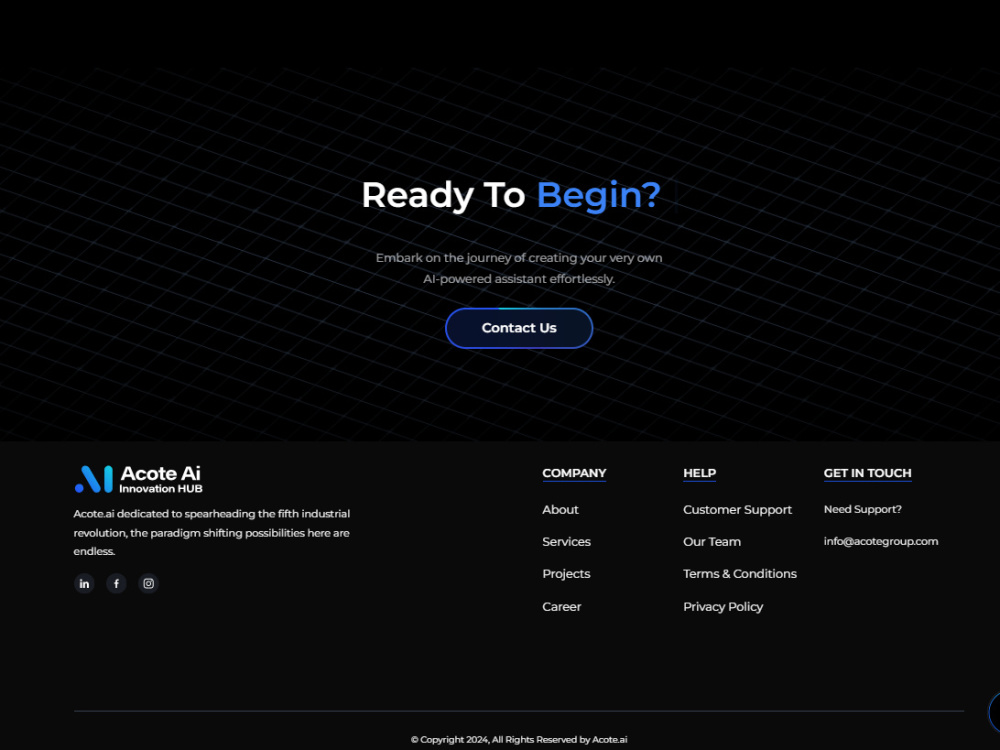Image resolution: width=1000 pixels, height=750 pixels.
Task: Click the HELP footer heading
Action: (x=700, y=473)
